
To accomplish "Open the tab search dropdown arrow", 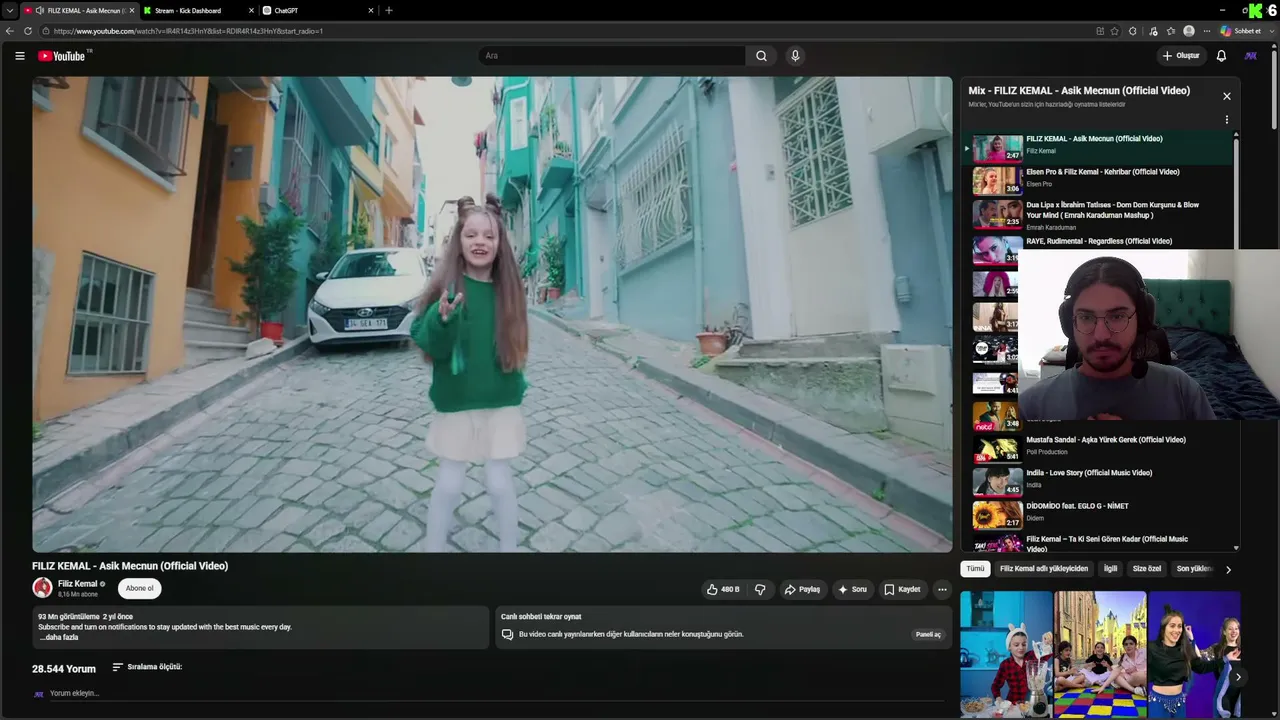I will click(9, 11).
